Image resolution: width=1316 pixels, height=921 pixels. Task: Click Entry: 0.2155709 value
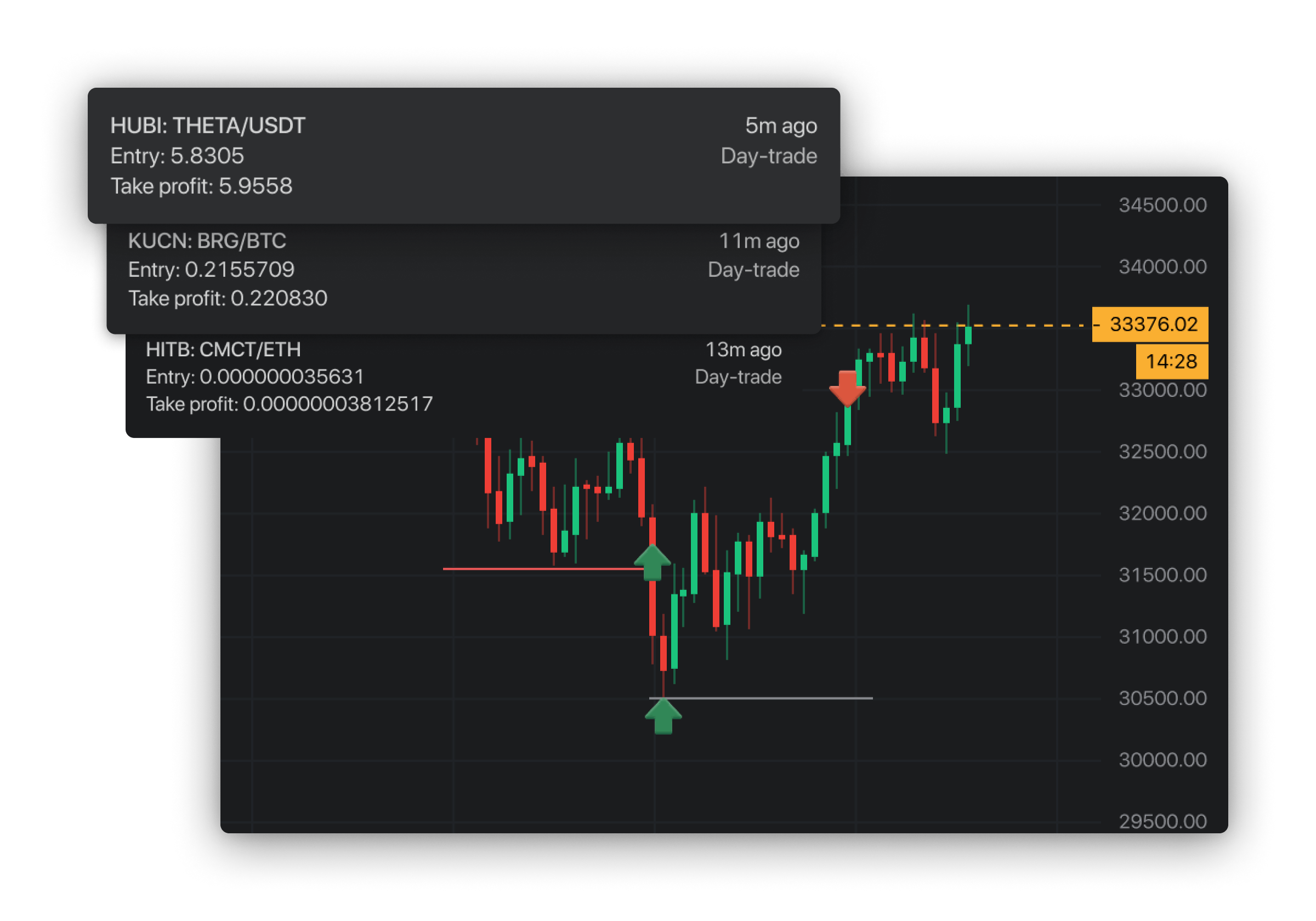211,269
